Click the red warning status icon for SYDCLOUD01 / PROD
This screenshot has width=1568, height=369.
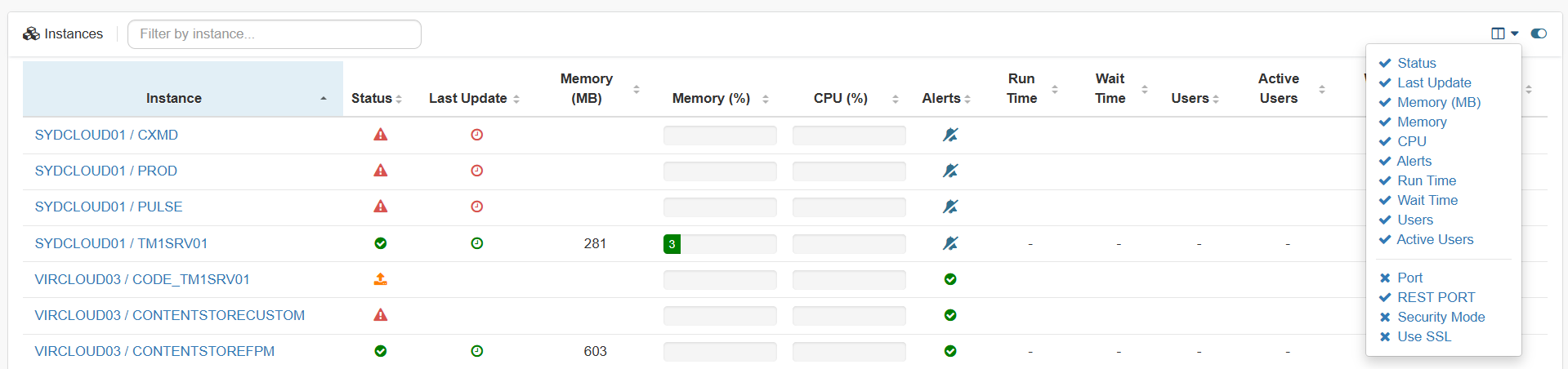381,171
